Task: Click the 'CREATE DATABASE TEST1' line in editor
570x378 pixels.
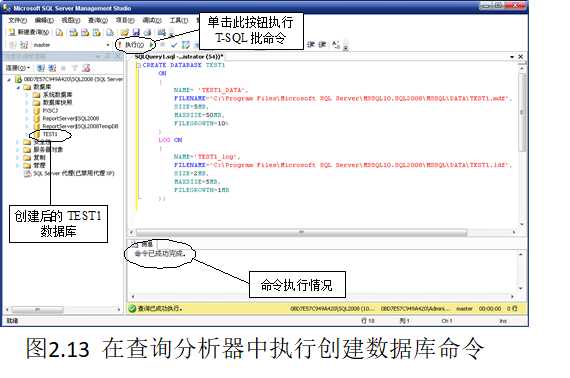Action: pyautogui.click(x=184, y=65)
